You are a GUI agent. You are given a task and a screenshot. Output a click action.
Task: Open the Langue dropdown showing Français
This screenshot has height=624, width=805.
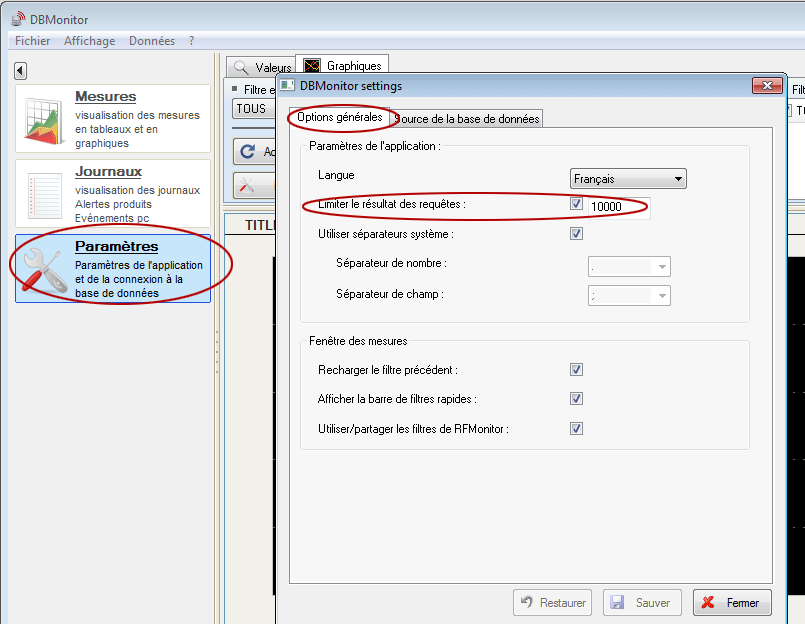(x=628, y=179)
